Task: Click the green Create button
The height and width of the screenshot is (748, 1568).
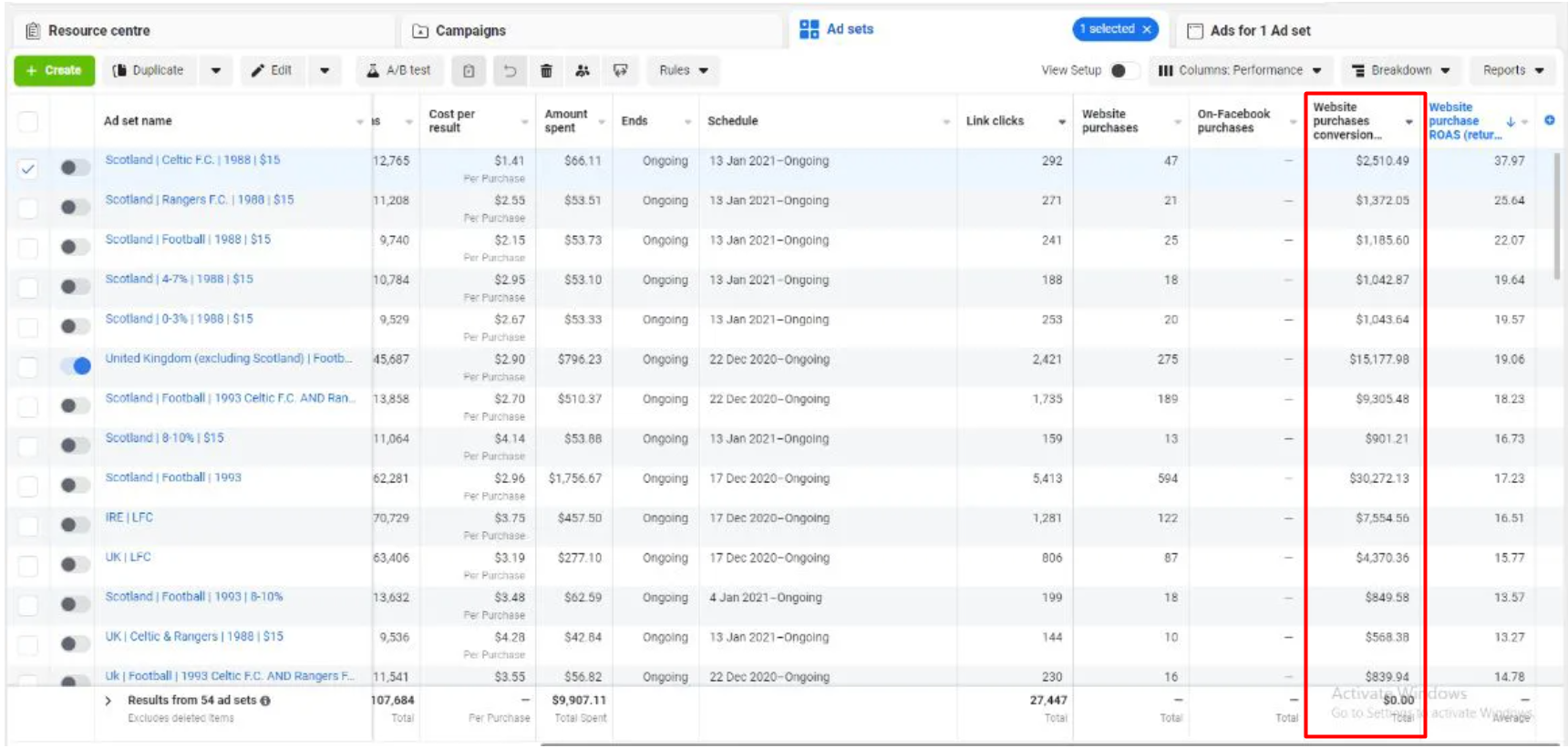Action: [x=54, y=70]
